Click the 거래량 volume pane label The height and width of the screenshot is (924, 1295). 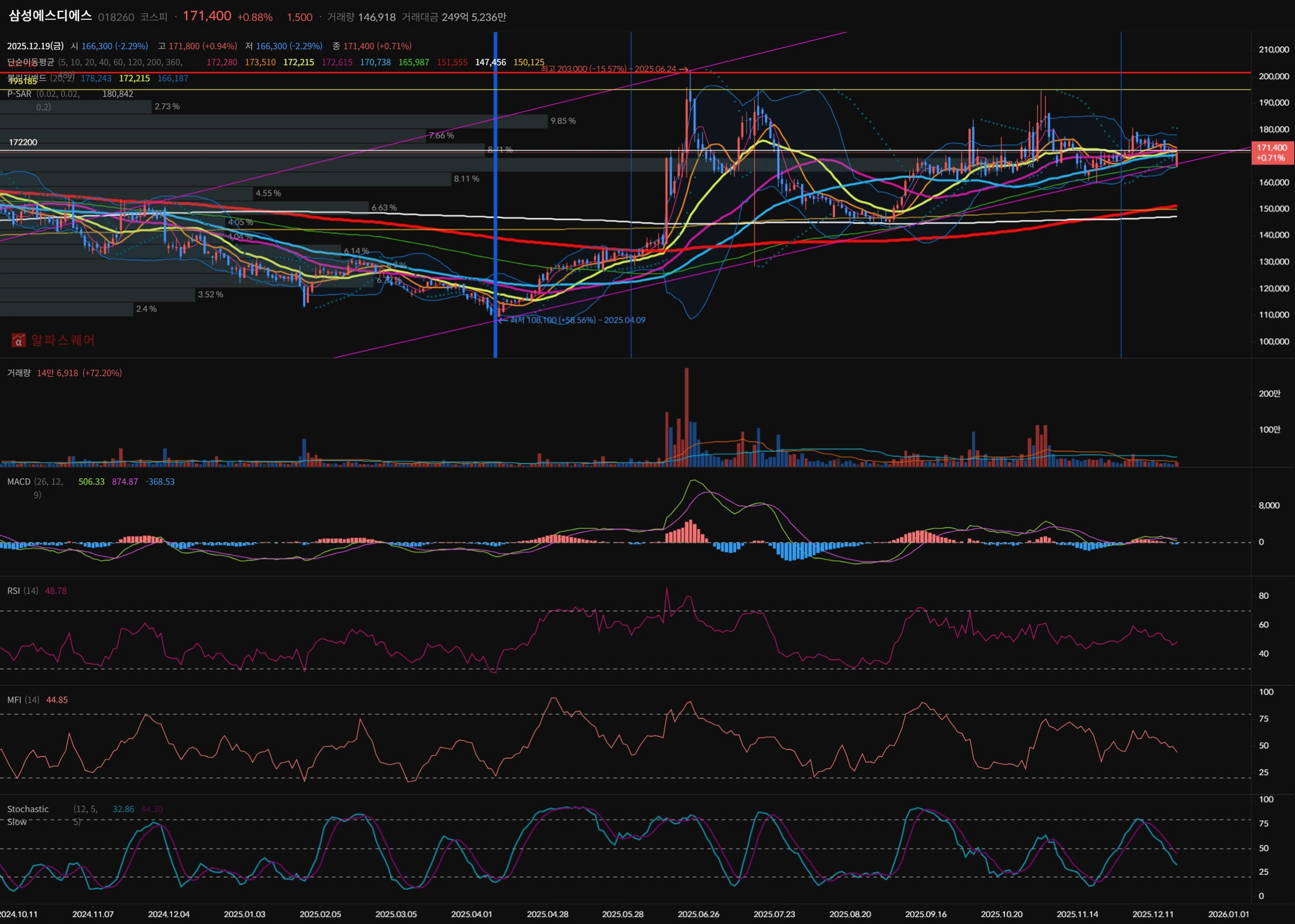(x=18, y=373)
